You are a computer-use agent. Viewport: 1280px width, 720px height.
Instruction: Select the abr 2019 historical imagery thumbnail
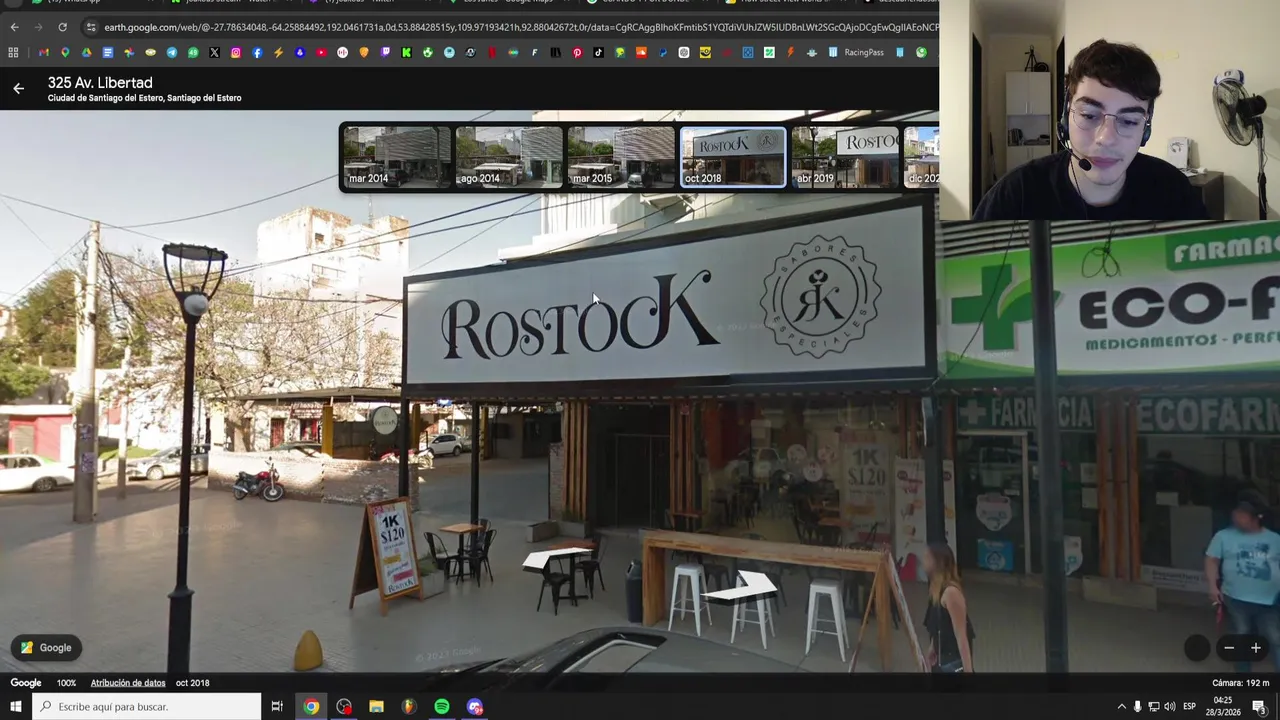coord(844,157)
